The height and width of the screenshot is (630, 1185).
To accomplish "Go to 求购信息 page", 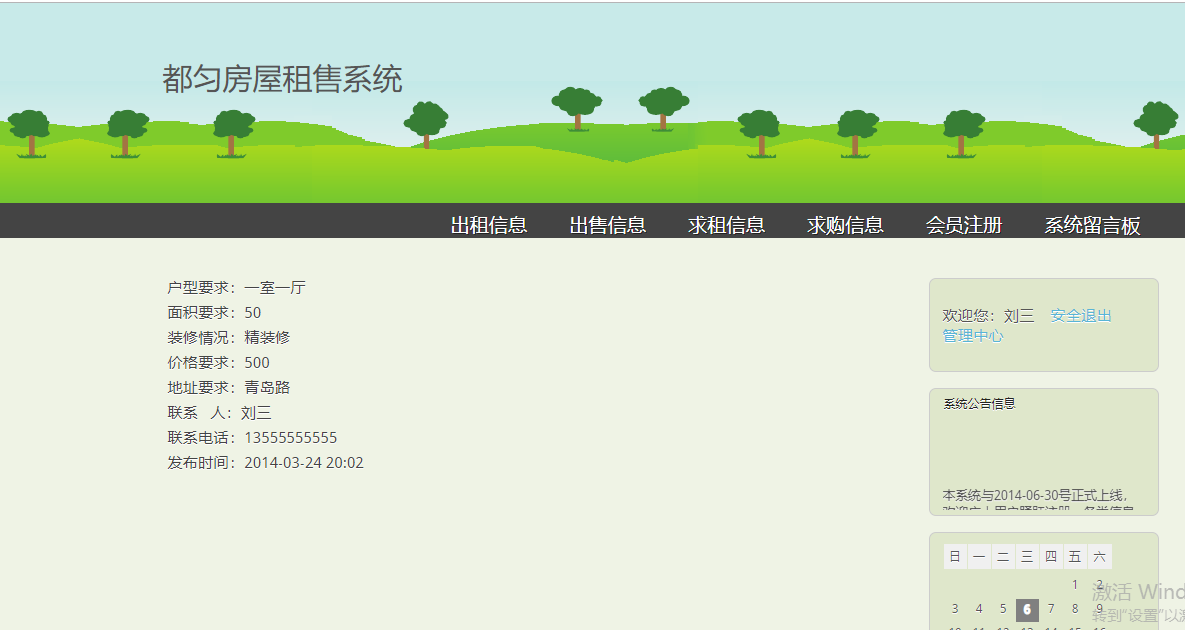I will point(845,225).
